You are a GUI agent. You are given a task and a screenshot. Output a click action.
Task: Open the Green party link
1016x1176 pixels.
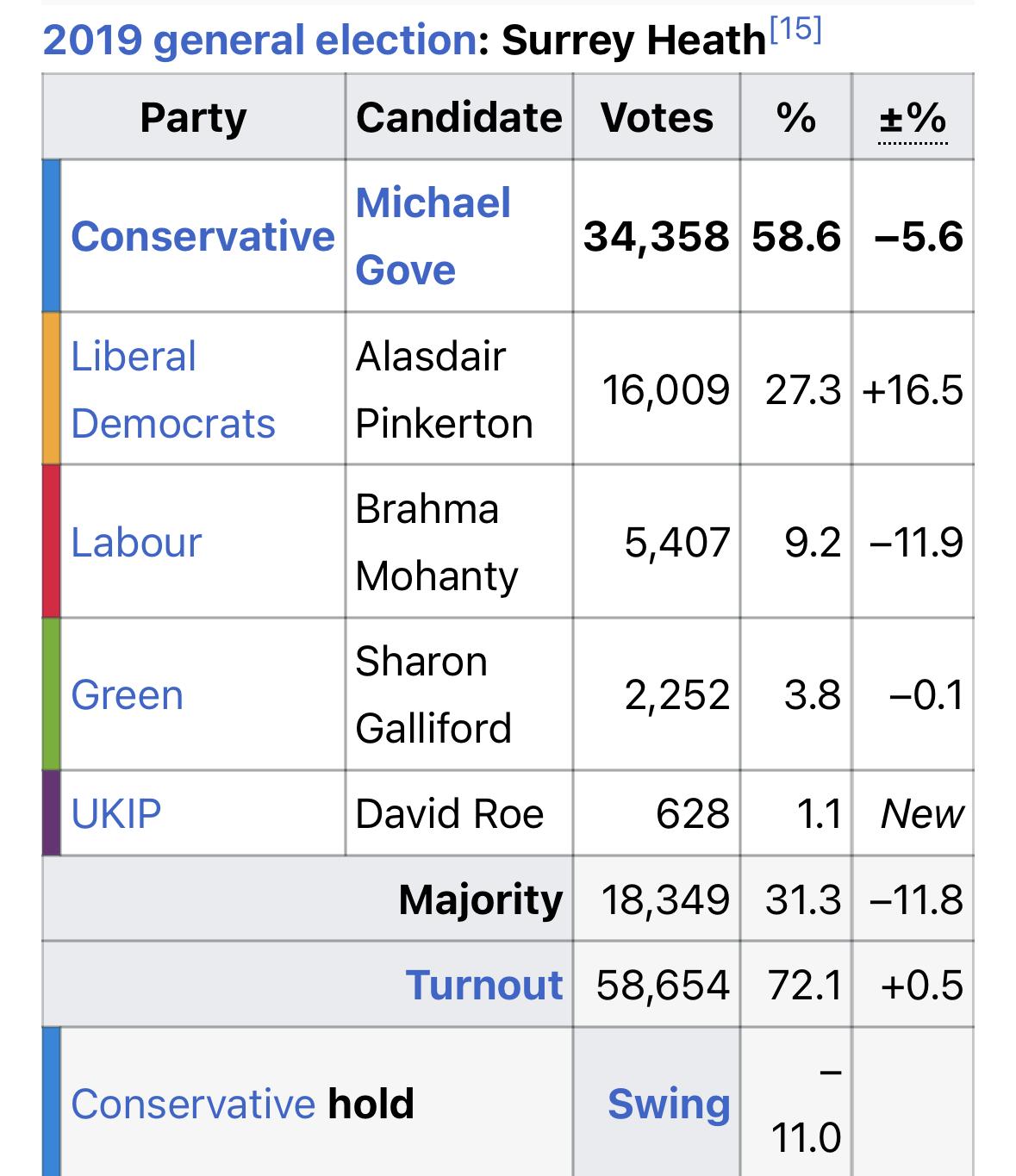click(127, 695)
